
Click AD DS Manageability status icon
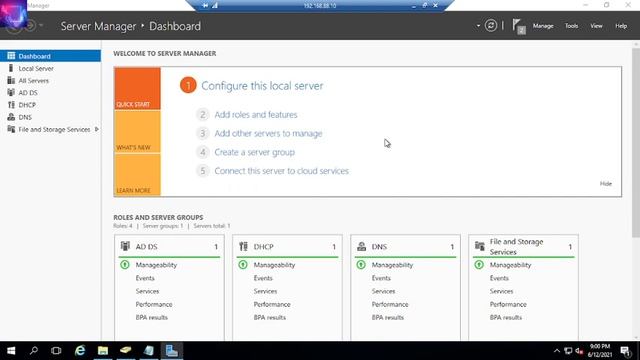tap(125, 264)
